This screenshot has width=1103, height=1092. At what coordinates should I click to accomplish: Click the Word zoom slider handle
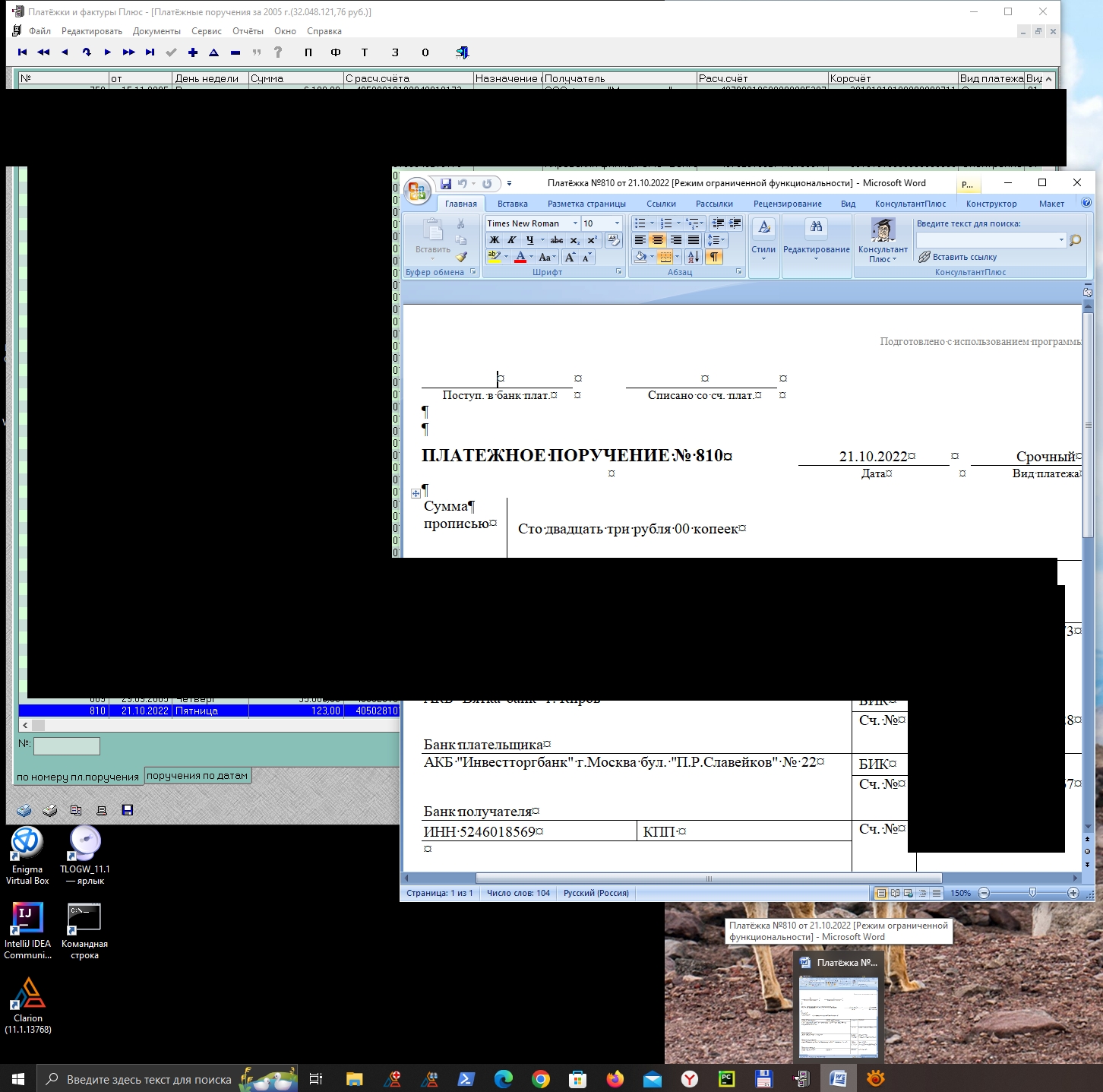(x=1032, y=893)
